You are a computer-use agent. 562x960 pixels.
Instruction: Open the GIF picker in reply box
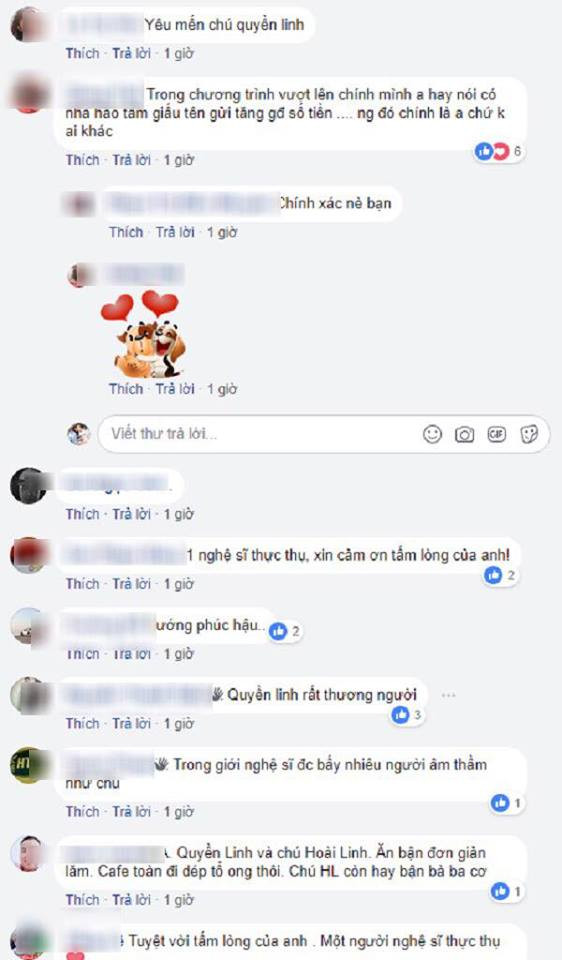(496, 434)
